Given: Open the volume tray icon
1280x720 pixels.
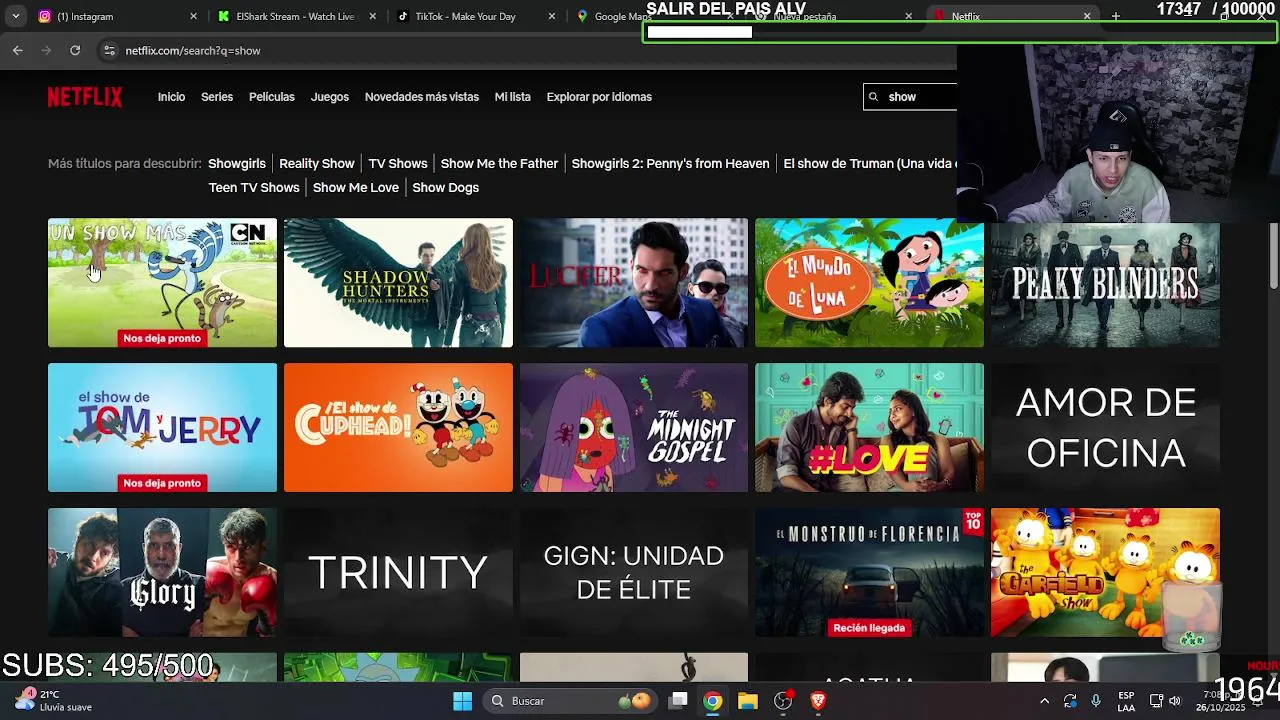Looking at the screenshot, I should 1175,701.
